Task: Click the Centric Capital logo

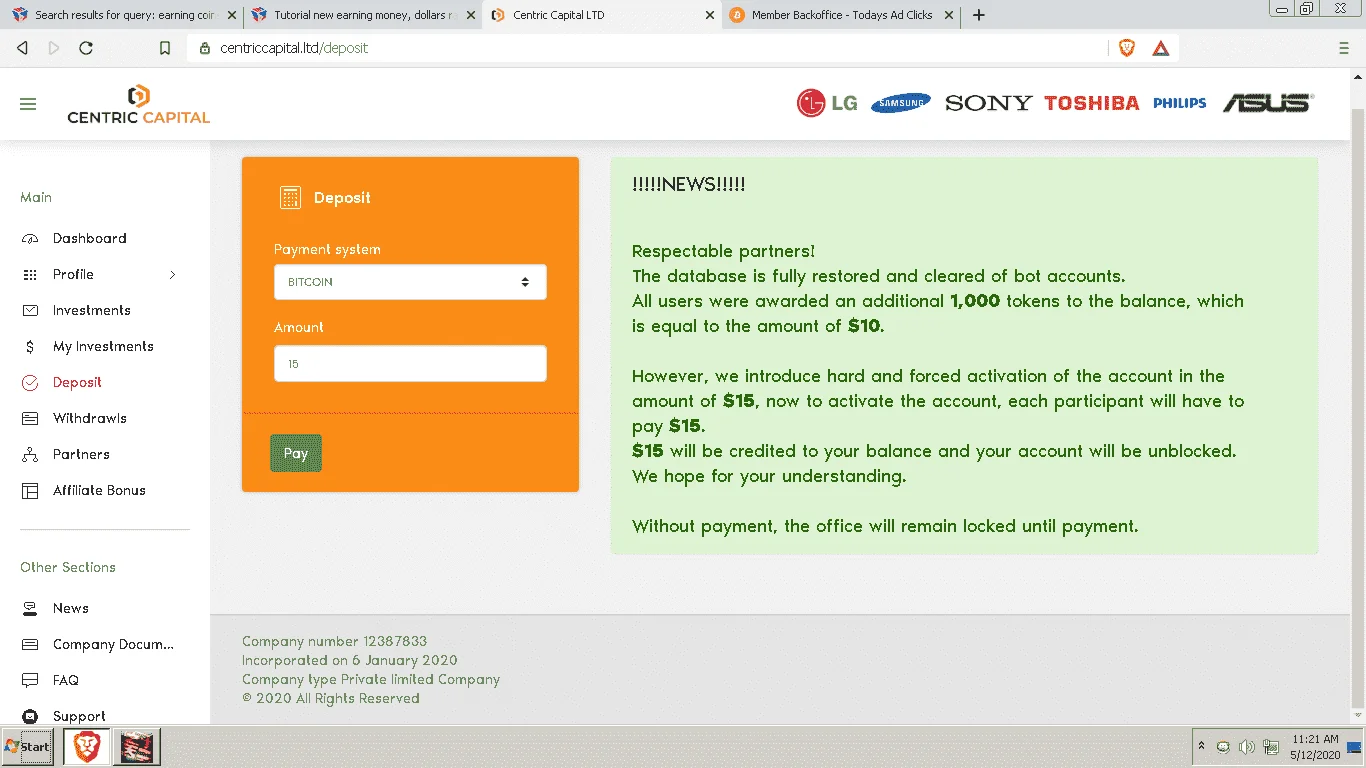Action: coord(139,105)
